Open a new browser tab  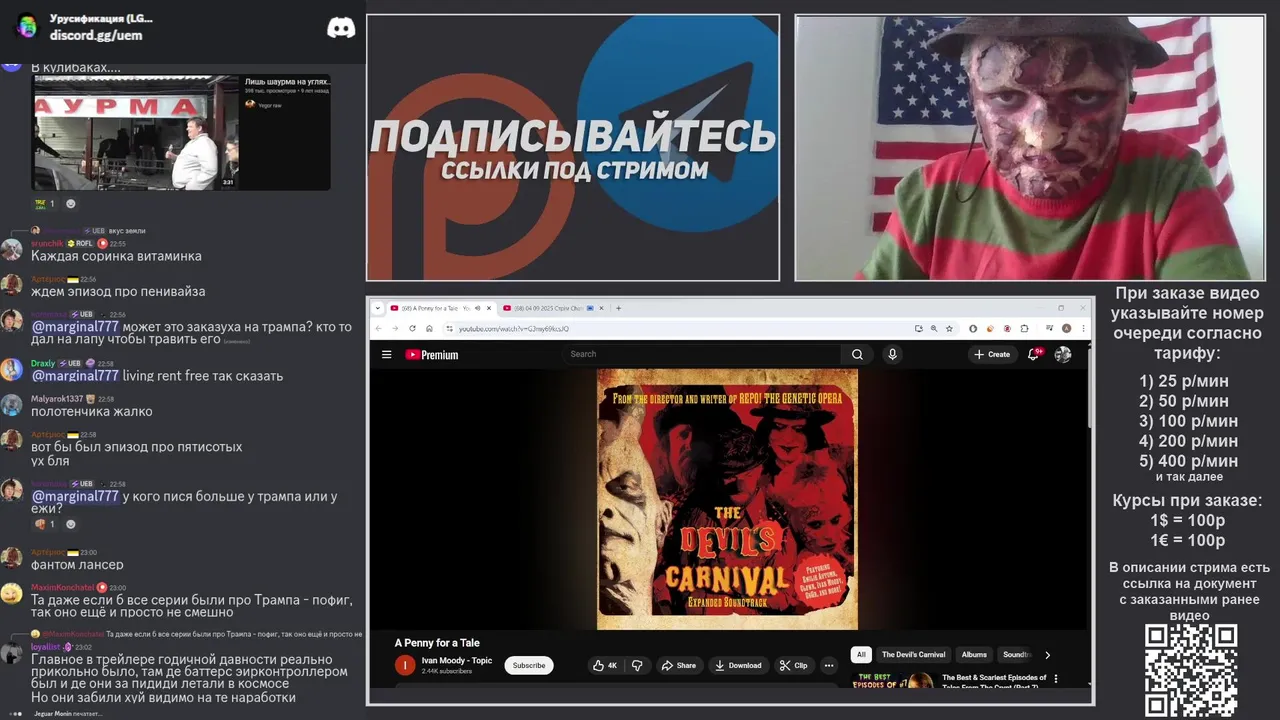pos(618,308)
